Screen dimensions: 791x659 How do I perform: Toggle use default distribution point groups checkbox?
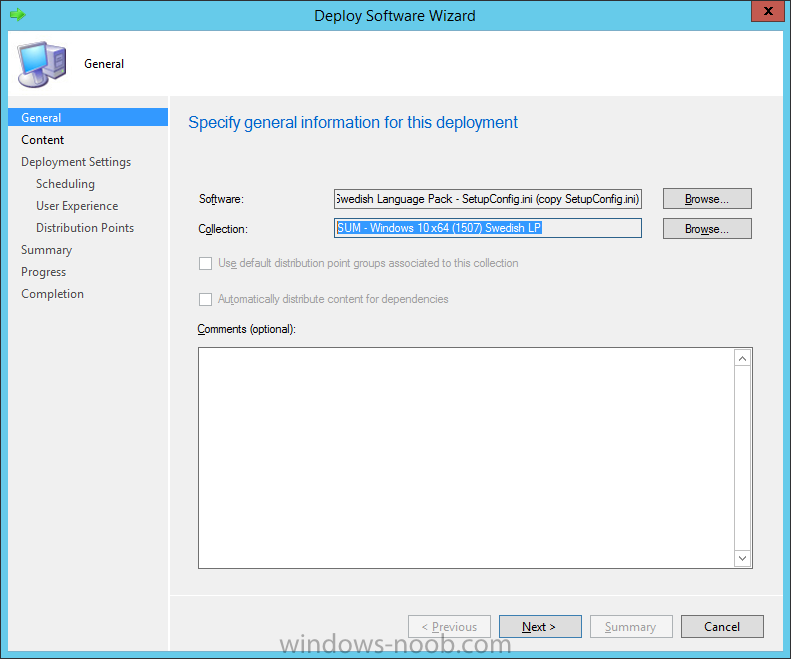(x=205, y=263)
